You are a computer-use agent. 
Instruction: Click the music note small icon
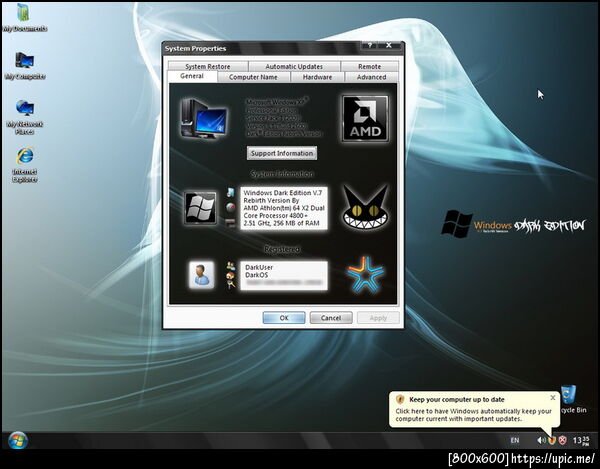point(230,192)
